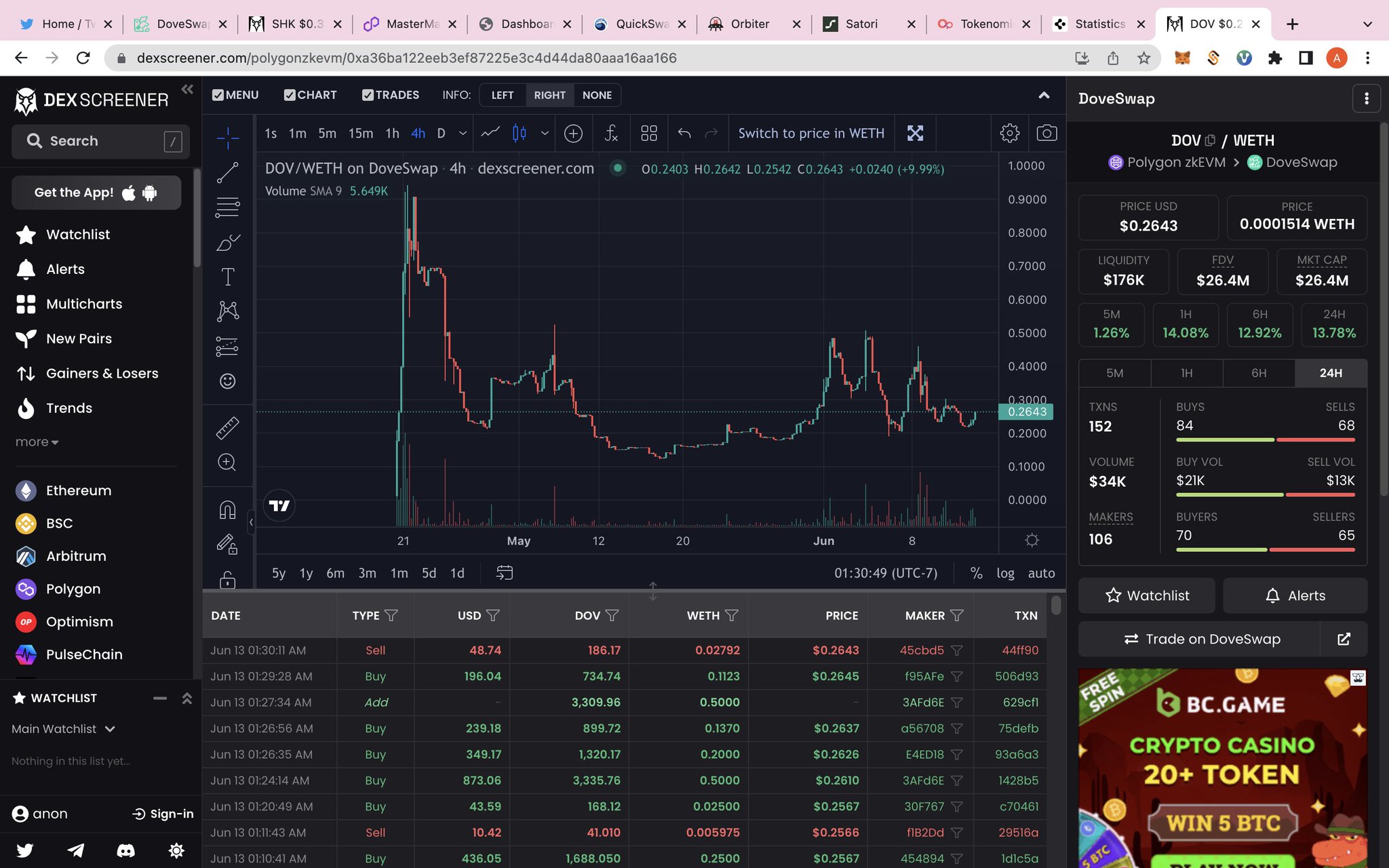Viewport: 1389px width, 868px height.
Task: Click the trades table scrollbar
Action: 1056,605
